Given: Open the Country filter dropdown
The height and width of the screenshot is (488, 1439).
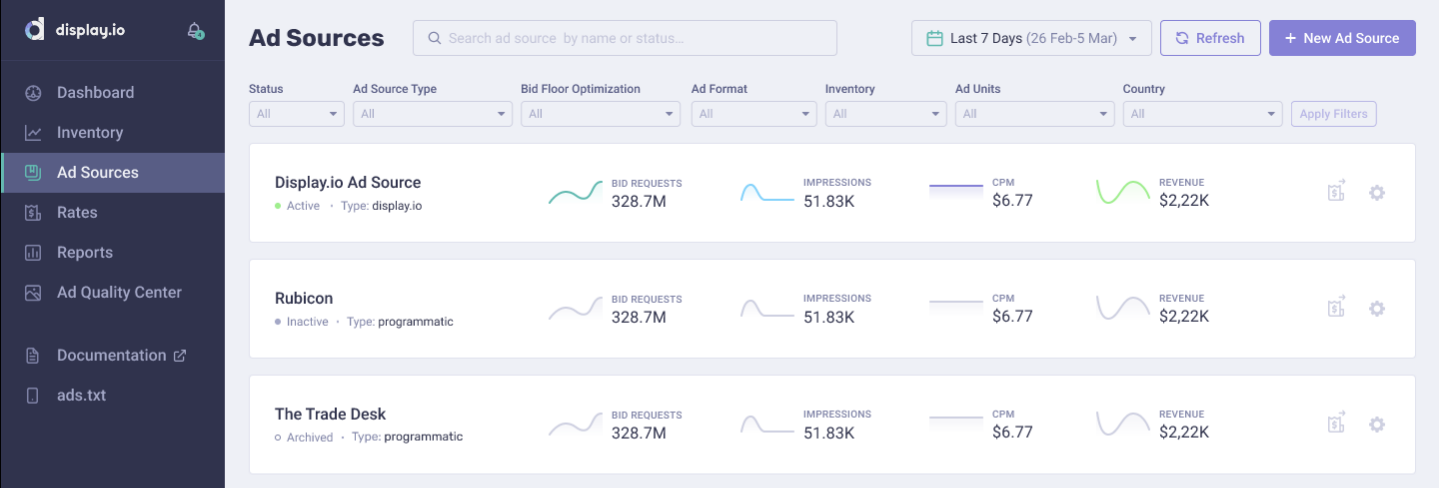Looking at the screenshot, I should 1202,114.
